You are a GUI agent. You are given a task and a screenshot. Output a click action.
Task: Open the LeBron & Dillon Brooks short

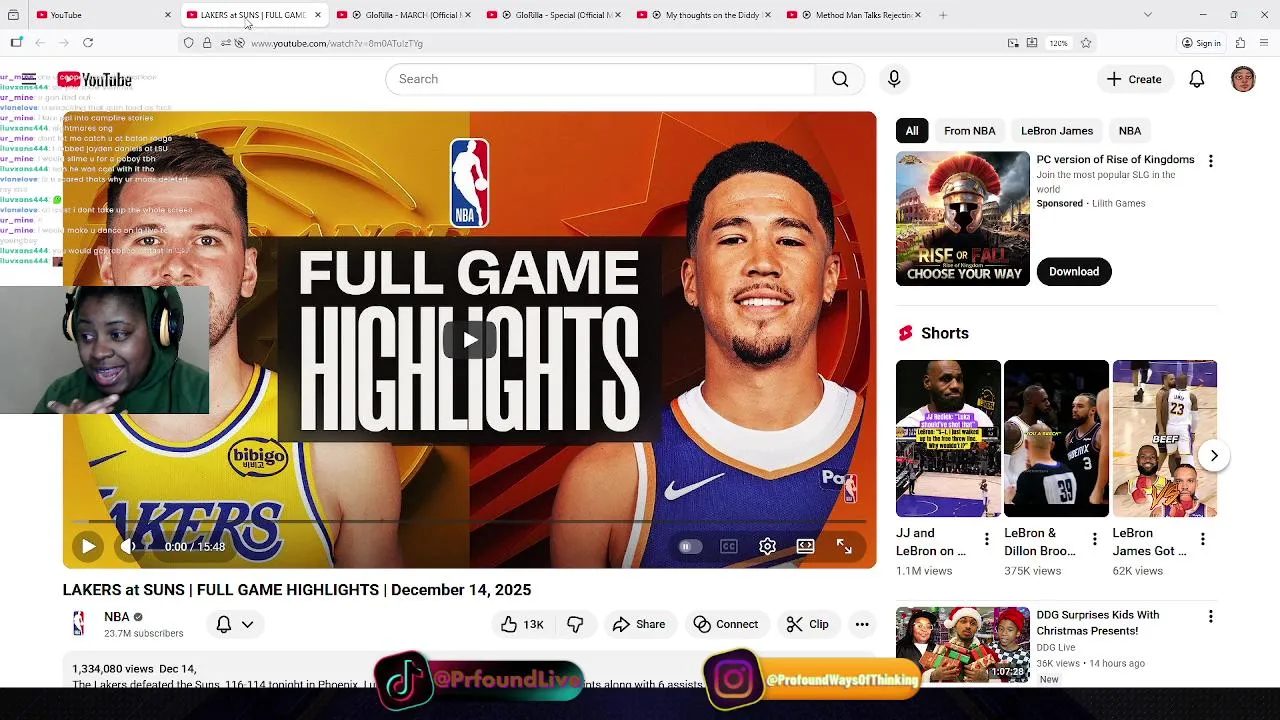click(x=1056, y=438)
